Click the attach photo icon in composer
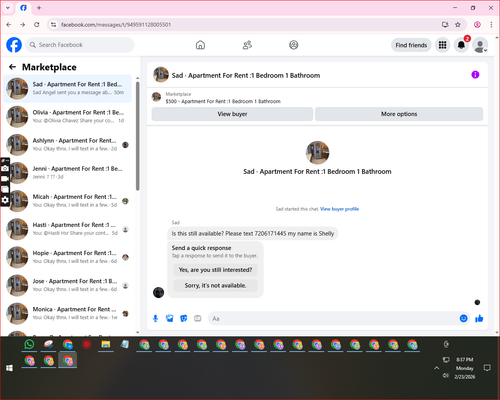The height and width of the screenshot is (400, 500). 170,319
